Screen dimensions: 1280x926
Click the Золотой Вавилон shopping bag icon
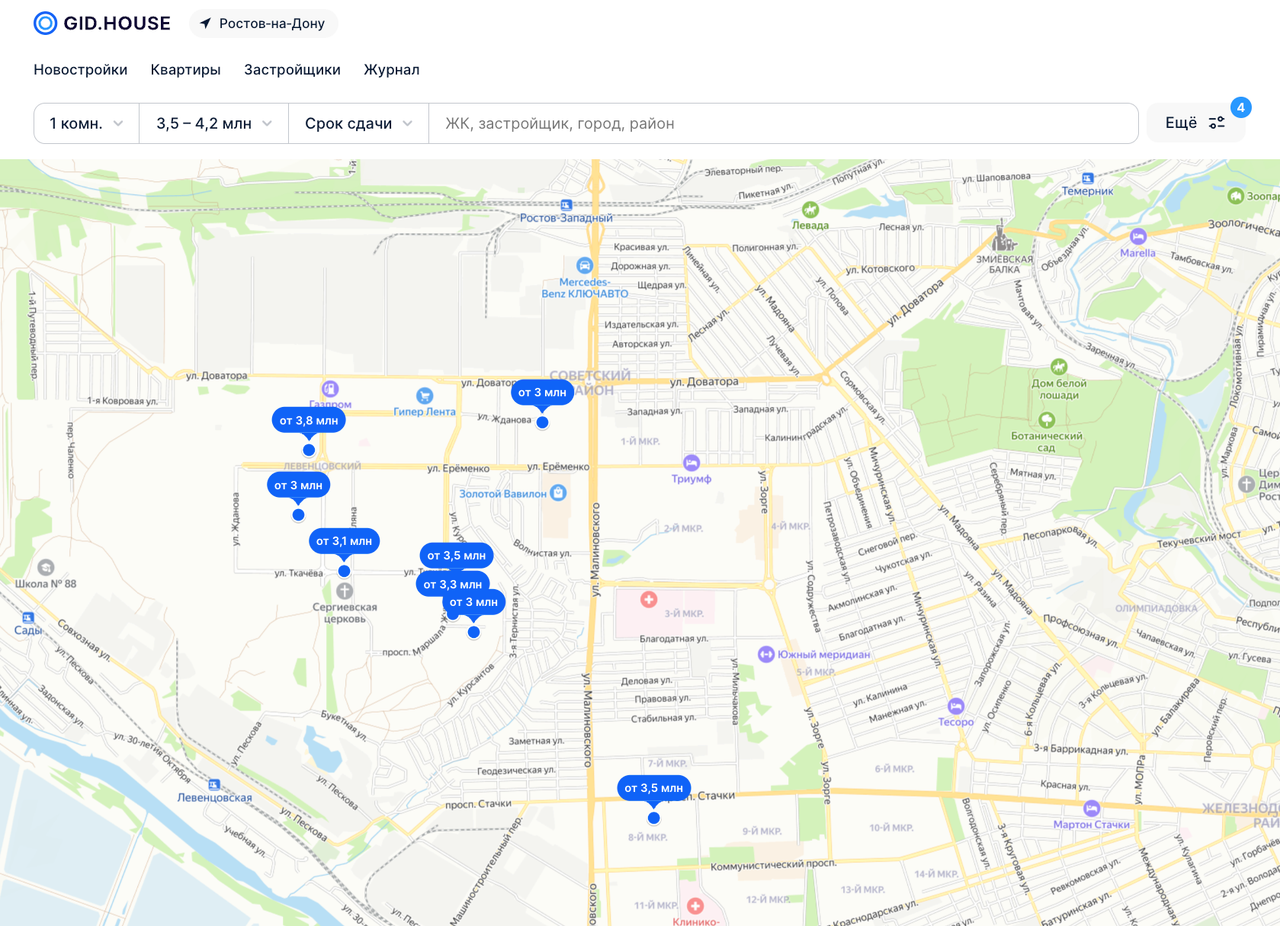tap(558, 492)
